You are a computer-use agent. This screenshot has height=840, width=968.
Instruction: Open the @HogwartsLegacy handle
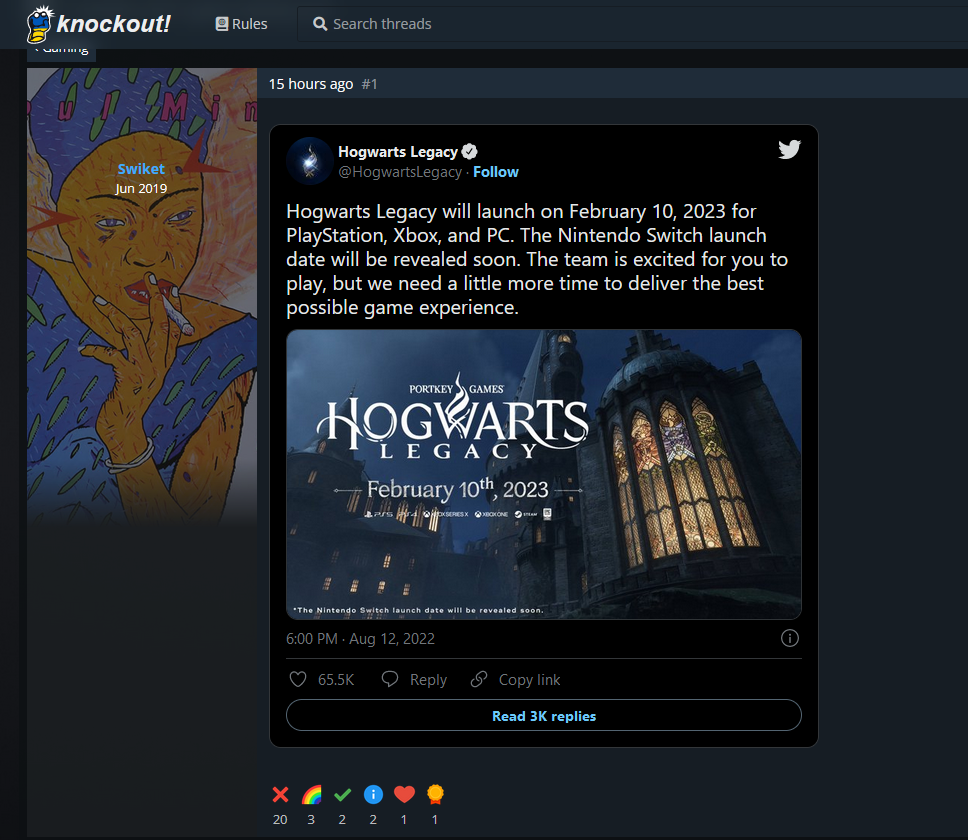click(400, 172)
